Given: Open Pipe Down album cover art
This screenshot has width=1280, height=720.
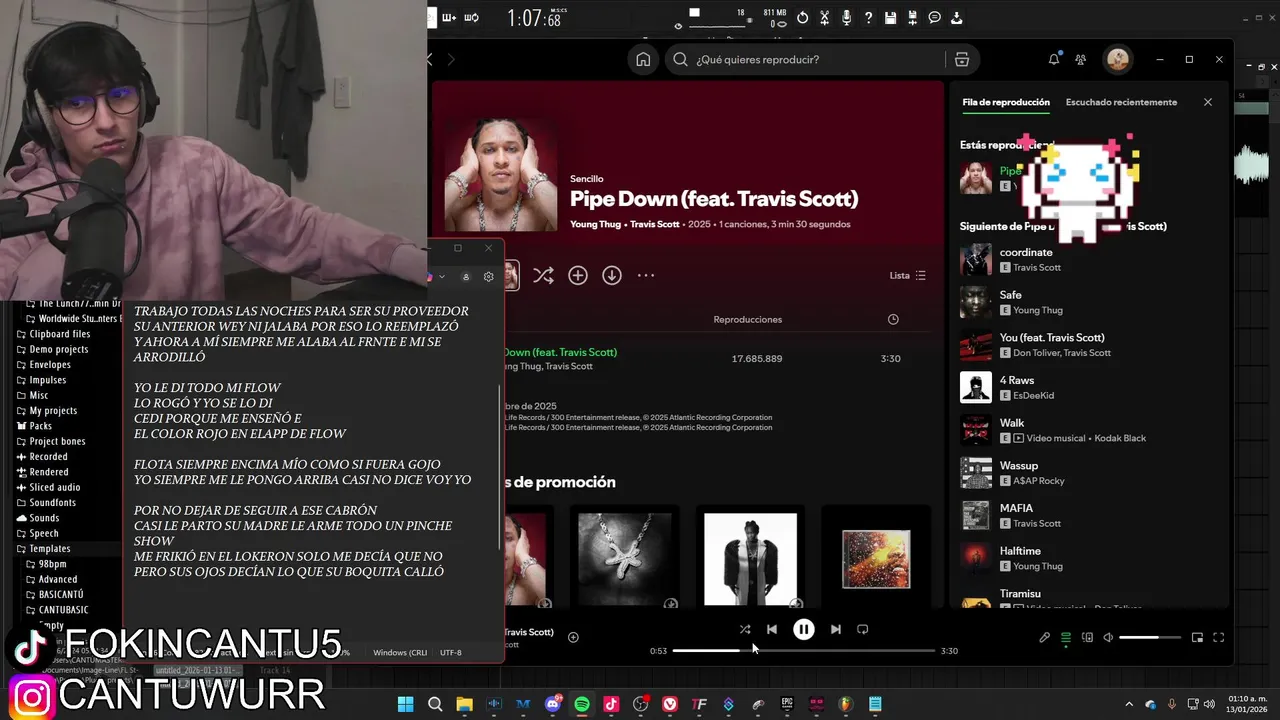Looking at the screenshot, I should (500, 176).
